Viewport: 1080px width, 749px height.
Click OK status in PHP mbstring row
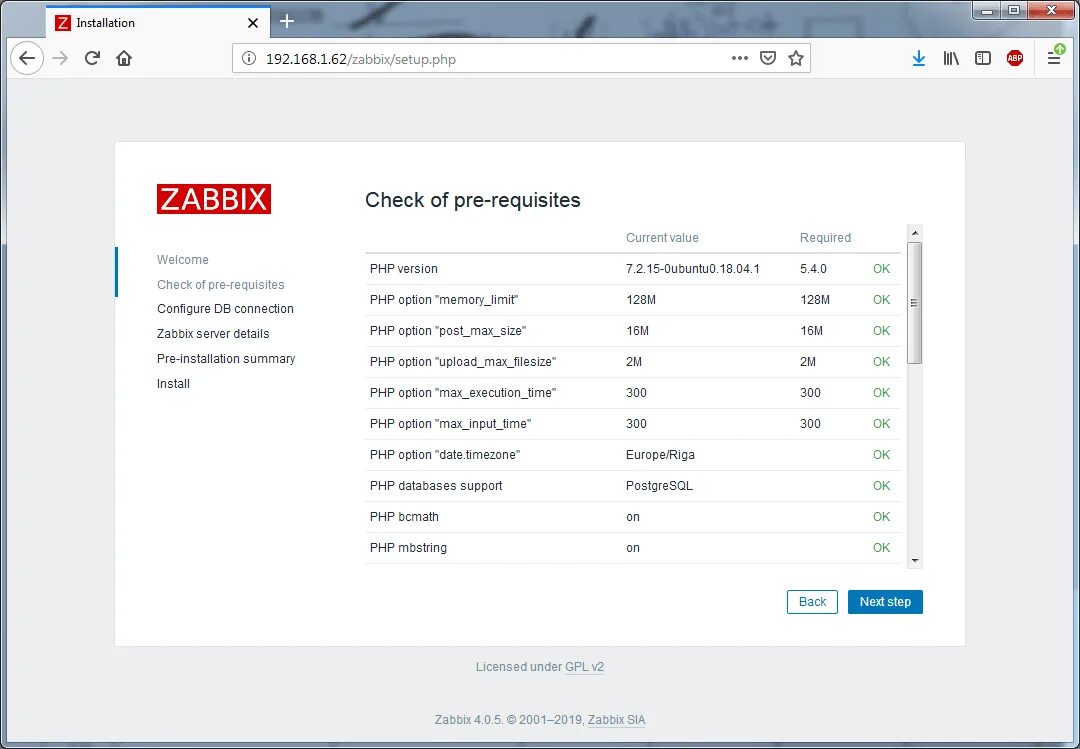882,548
